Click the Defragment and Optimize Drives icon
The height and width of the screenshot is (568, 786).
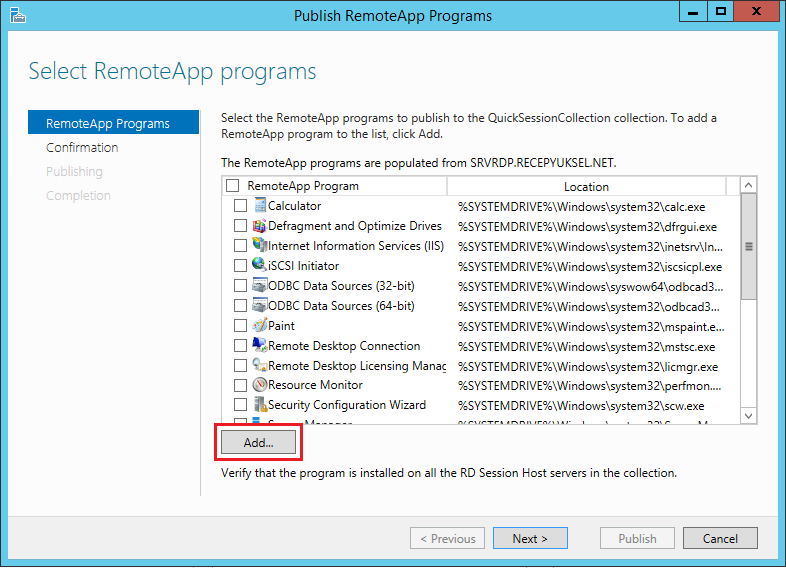(x=260, y=226)
